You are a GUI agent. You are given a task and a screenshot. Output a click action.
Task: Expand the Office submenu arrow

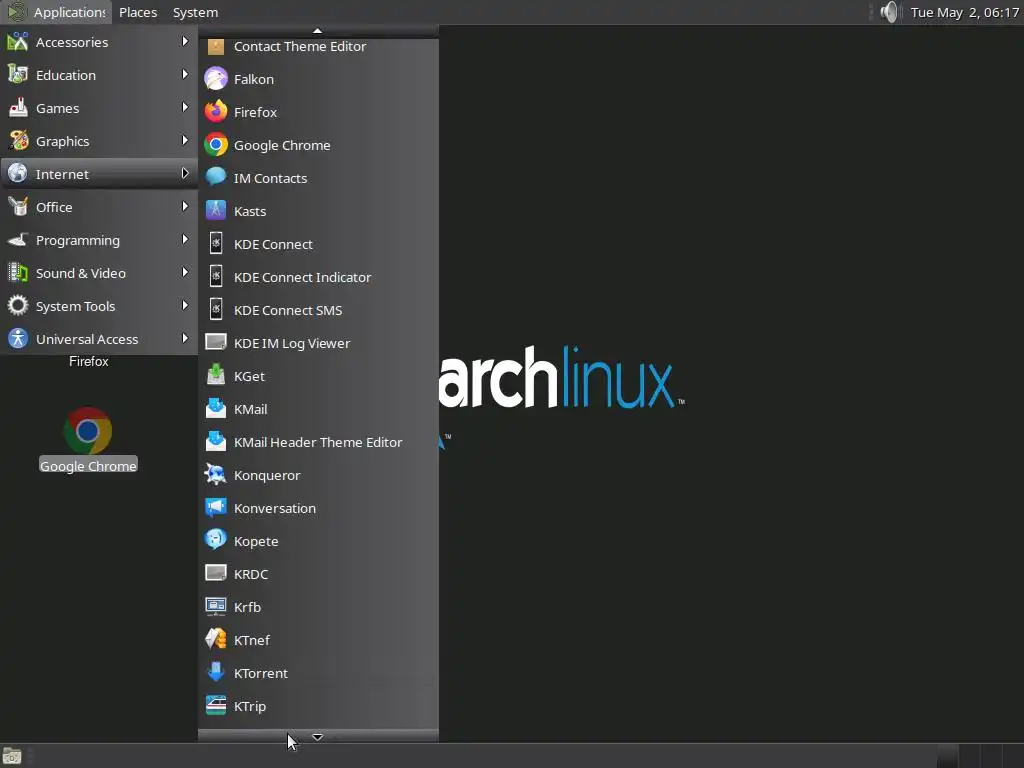(x=185, y=206)
